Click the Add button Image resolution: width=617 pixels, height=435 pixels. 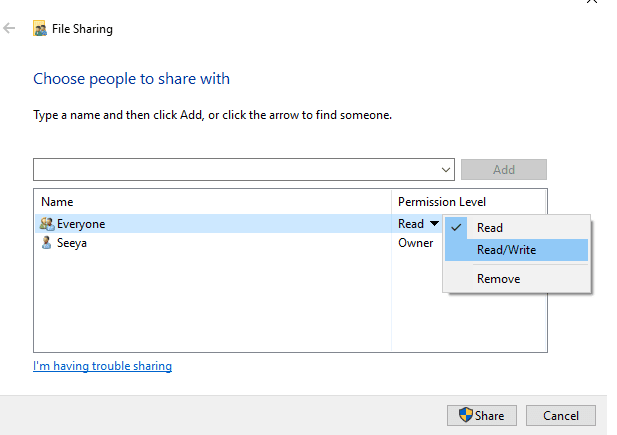point(504,170)
